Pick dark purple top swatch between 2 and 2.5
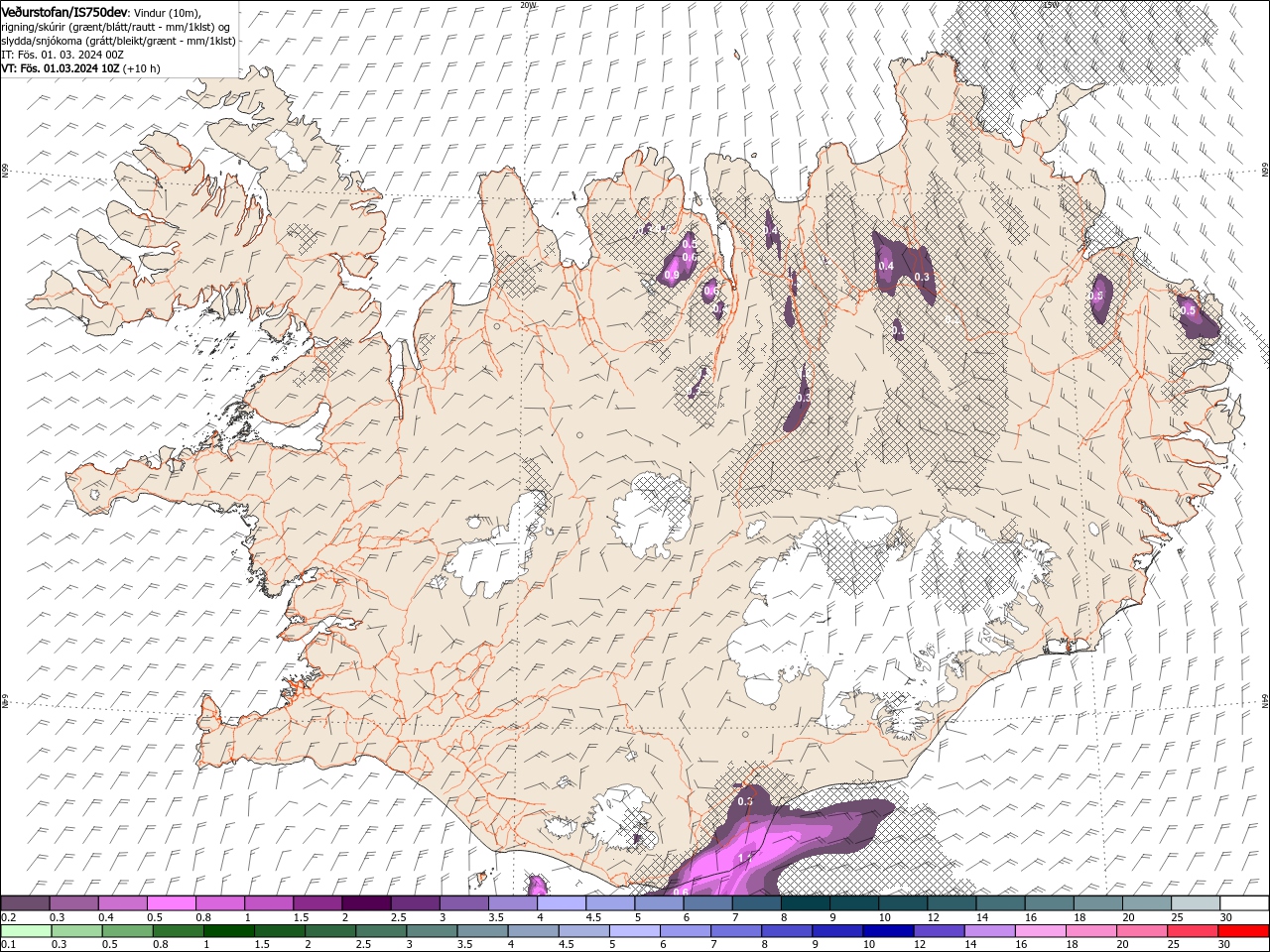 (x=365, y=903)
